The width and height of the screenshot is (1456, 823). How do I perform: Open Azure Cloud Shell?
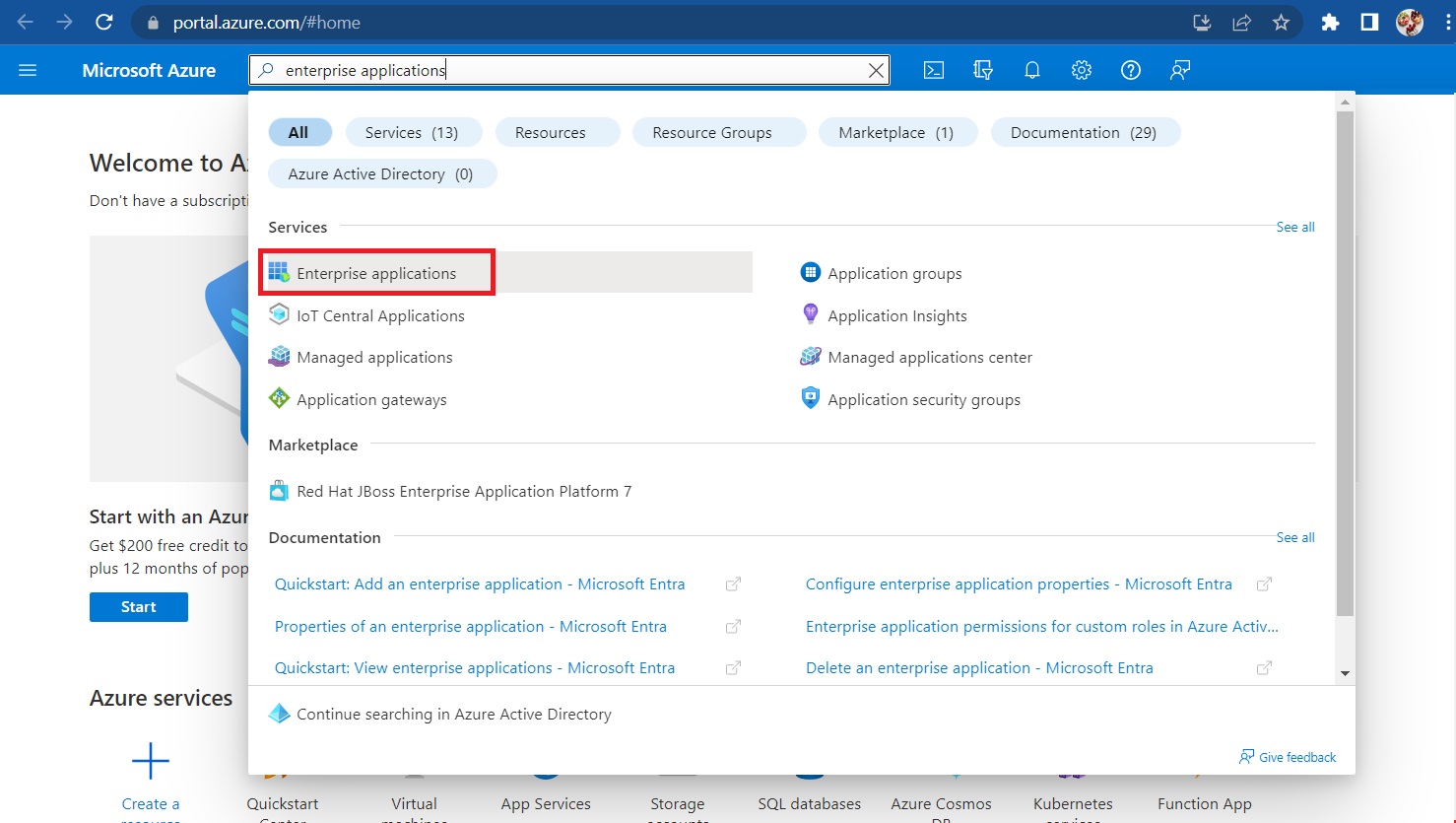pos(932,69)
